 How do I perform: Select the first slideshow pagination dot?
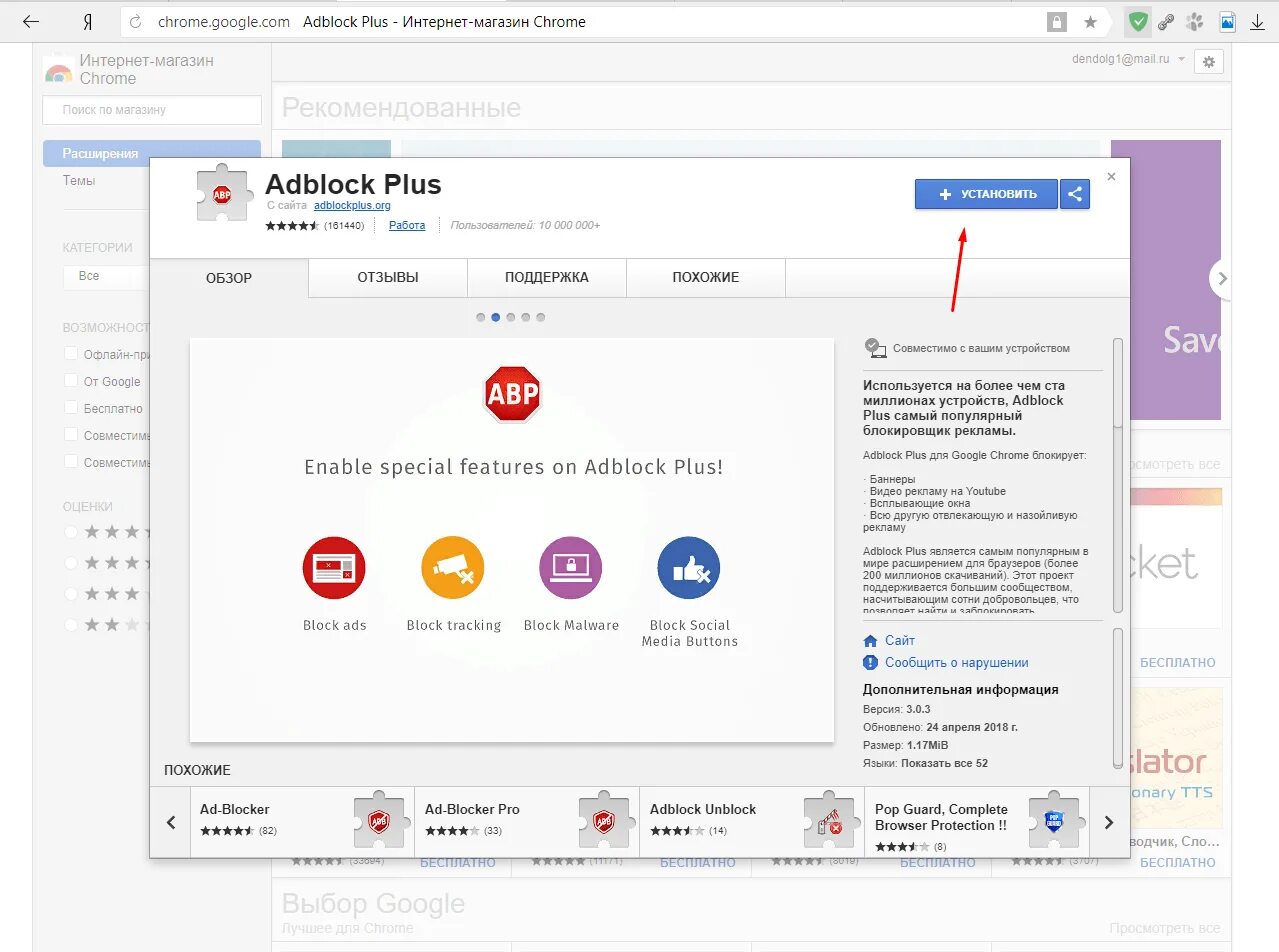(x=481, y=317)
